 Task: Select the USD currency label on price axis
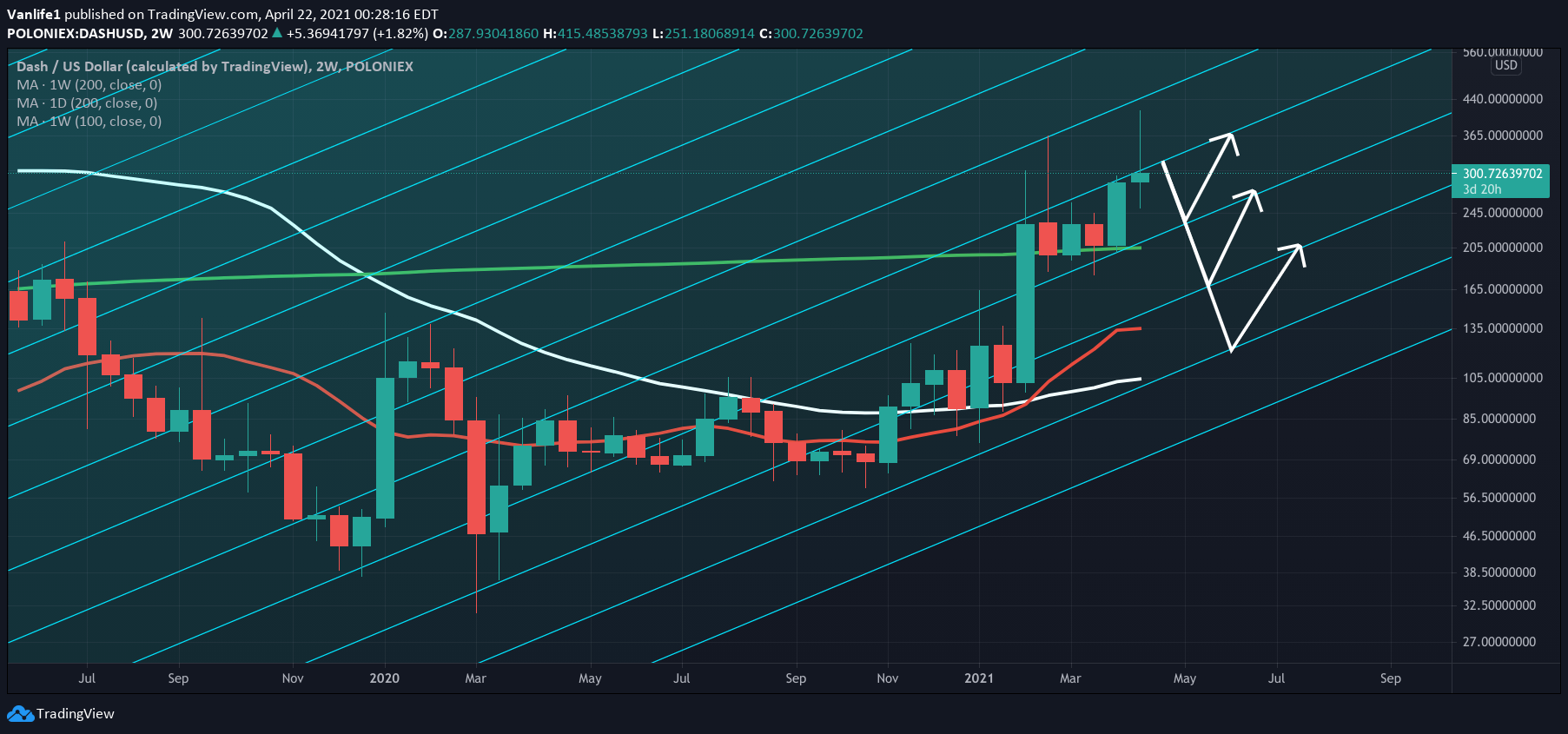(1505, 66)
